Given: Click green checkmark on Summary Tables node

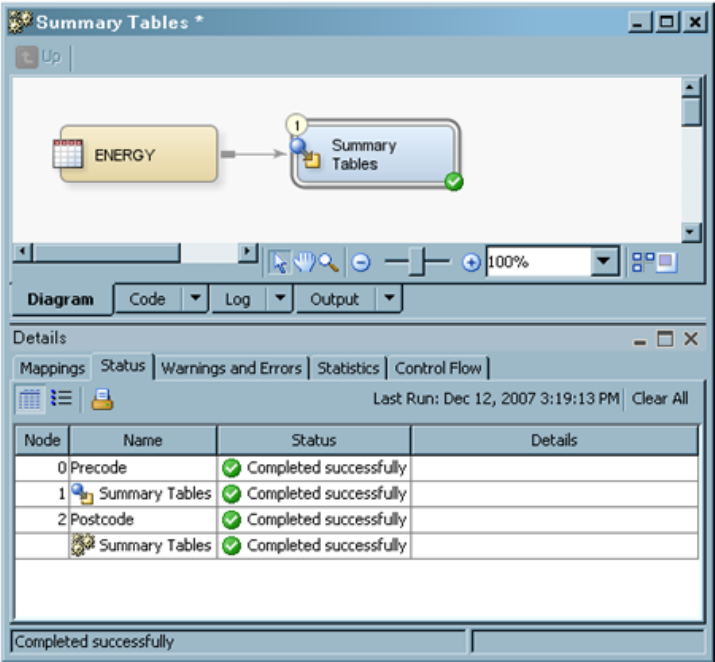Looking at the screenshot, I should tap(454, 182).
